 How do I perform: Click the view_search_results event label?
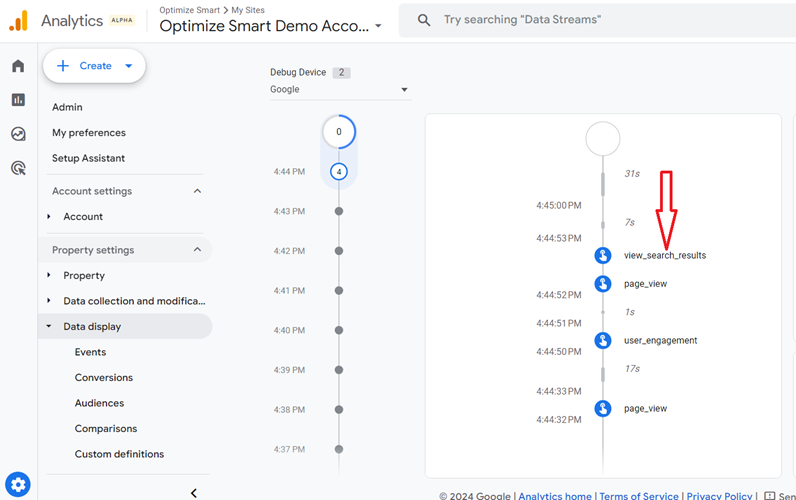pyautogui.click(x=665, y=255)
